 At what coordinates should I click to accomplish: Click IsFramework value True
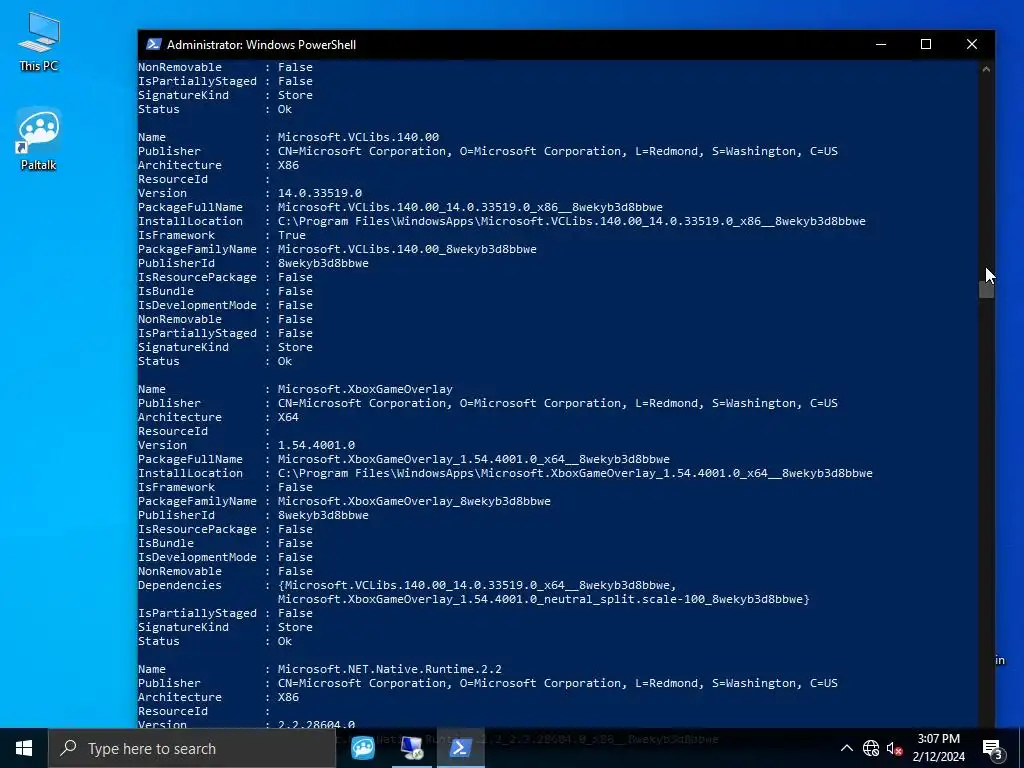pyautogui.click(x=291, y=235)
